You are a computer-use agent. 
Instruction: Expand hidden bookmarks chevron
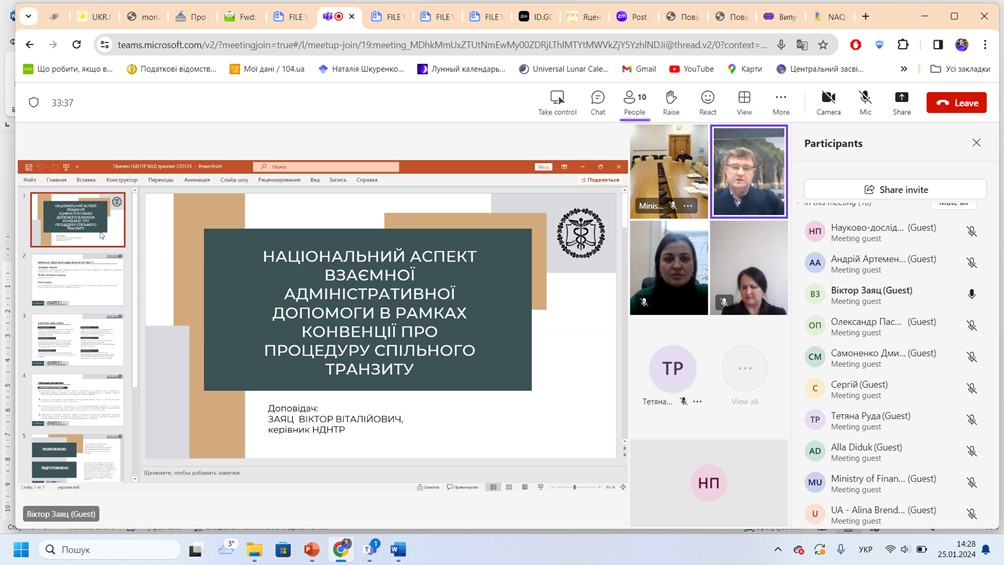tap(903, 69)
